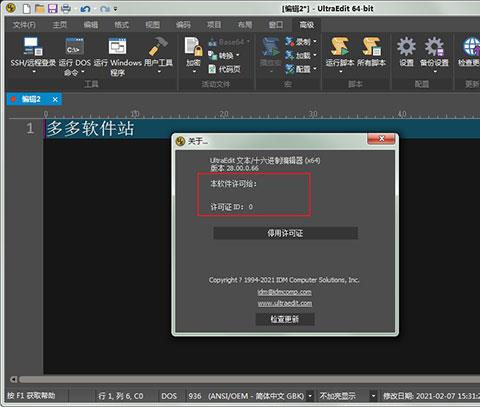Image resolution: width=480 pixels, height=407 pixels.
Task: Open www.ultraedit.com link
Action: [x=285, y=303]
